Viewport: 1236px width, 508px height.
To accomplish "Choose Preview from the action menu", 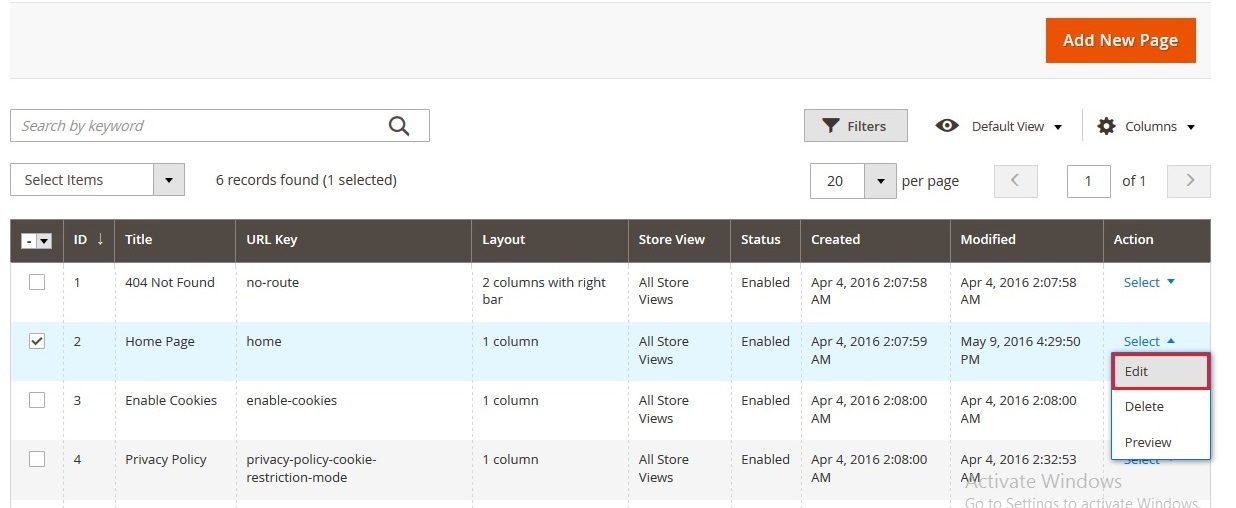I will [1160, 442].
